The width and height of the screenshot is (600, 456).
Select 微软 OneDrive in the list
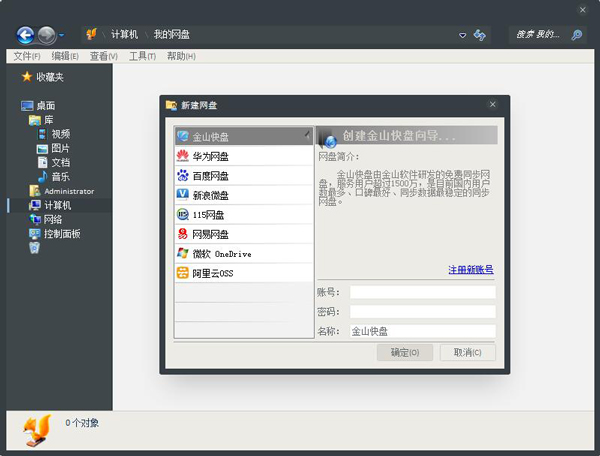pyautogui.click(x=243, y=254)
